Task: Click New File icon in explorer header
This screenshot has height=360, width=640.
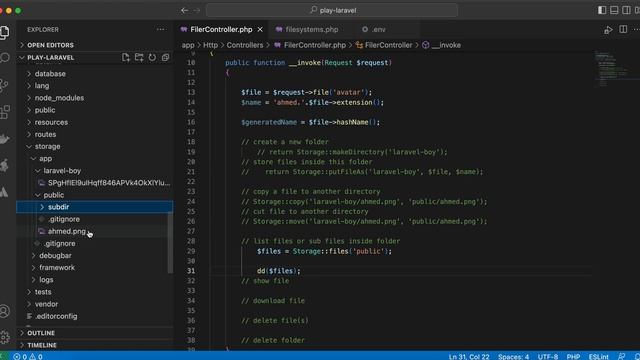Action: (x=126, y=58)
